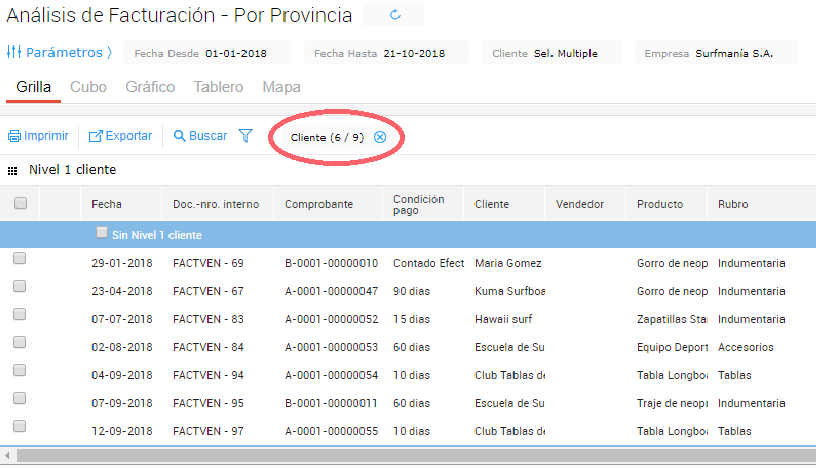Image resolution: width=816 pixels, height=468 pixels.
Task: Check the row for FACTVEN - 84
Action: point(19,342)
